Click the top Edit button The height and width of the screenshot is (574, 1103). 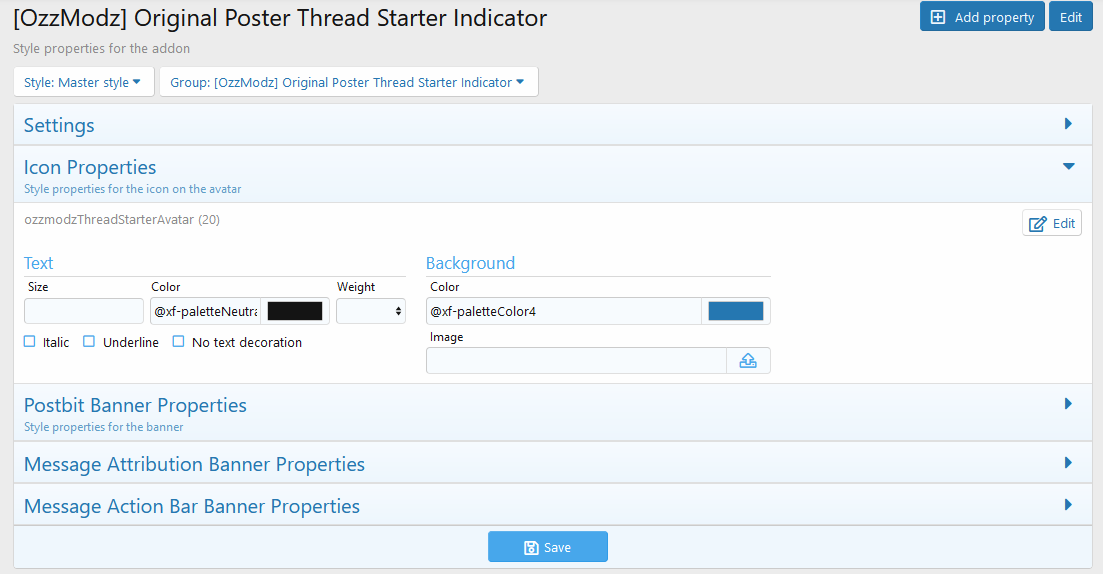point(1070,17)
